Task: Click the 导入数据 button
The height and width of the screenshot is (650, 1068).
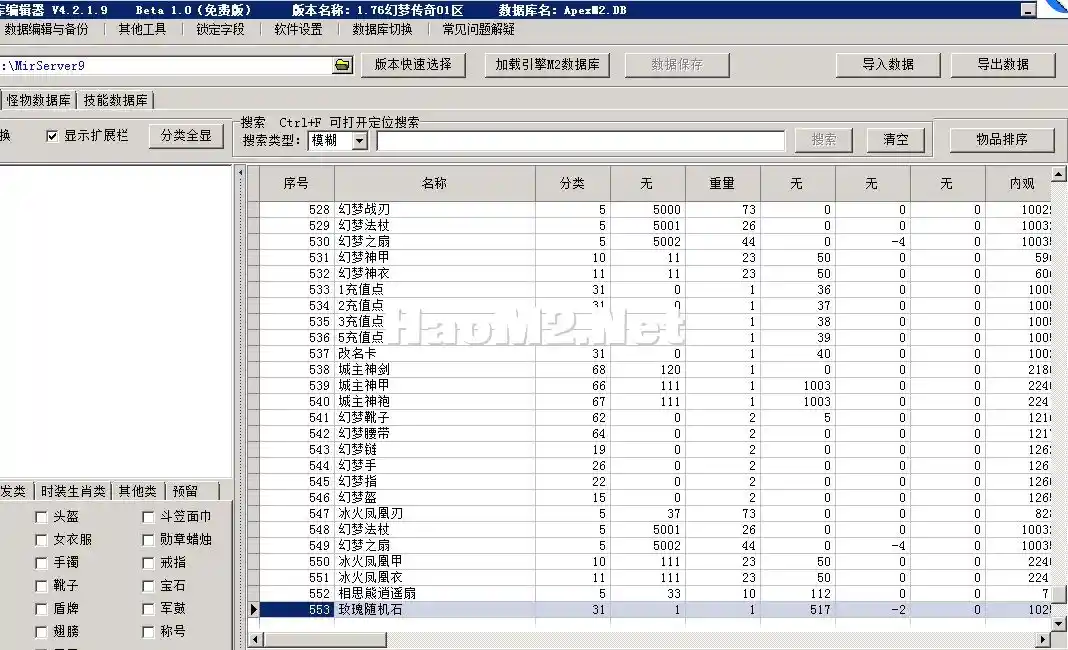Action: (x=888, y=65)
